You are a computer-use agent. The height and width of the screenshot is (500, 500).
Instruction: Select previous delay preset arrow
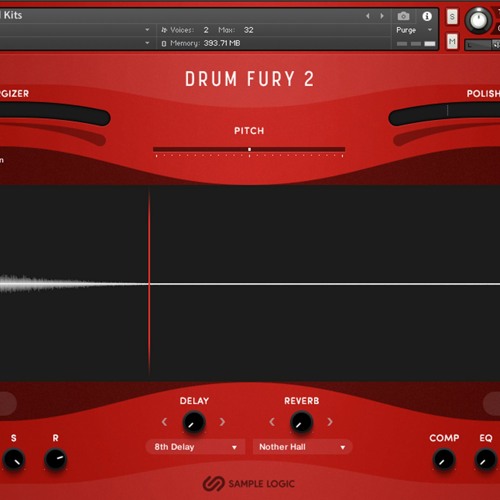164,422
